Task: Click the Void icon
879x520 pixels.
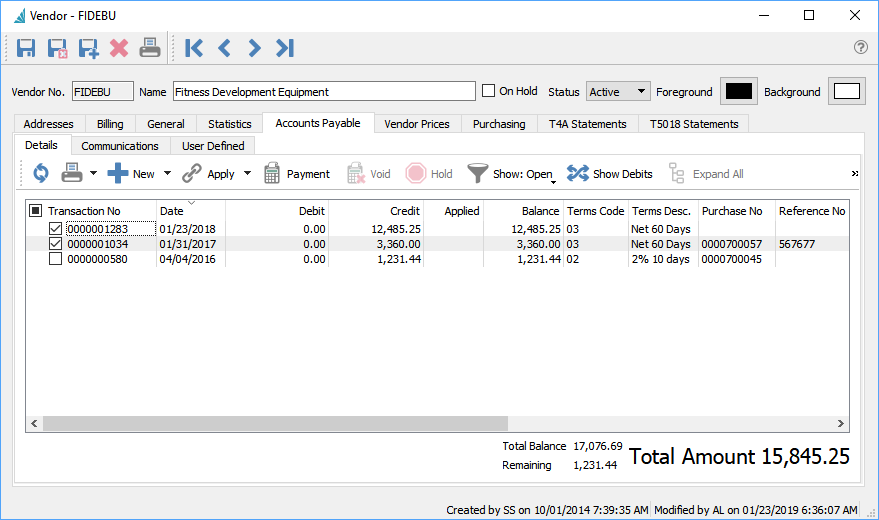Action: point(356,173)
